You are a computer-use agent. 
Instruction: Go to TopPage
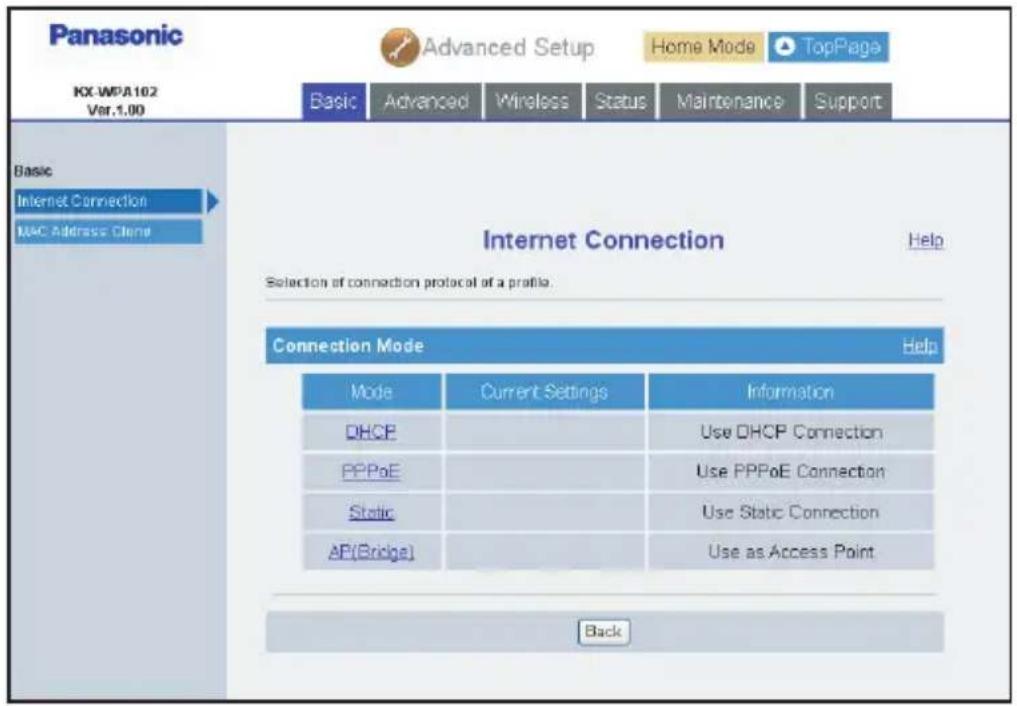coord(828,47)
